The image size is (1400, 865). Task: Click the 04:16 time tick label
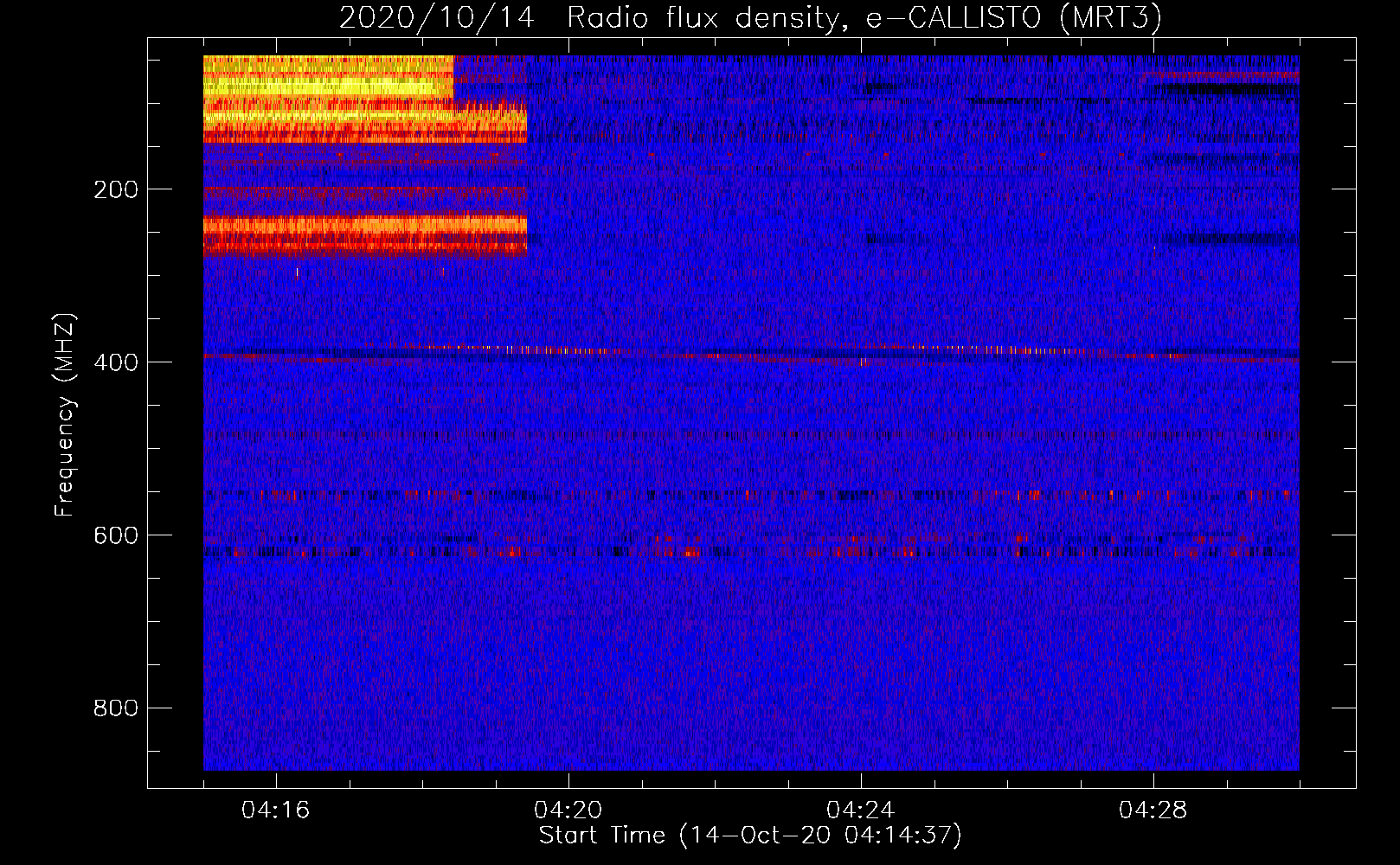coord(276,811)
